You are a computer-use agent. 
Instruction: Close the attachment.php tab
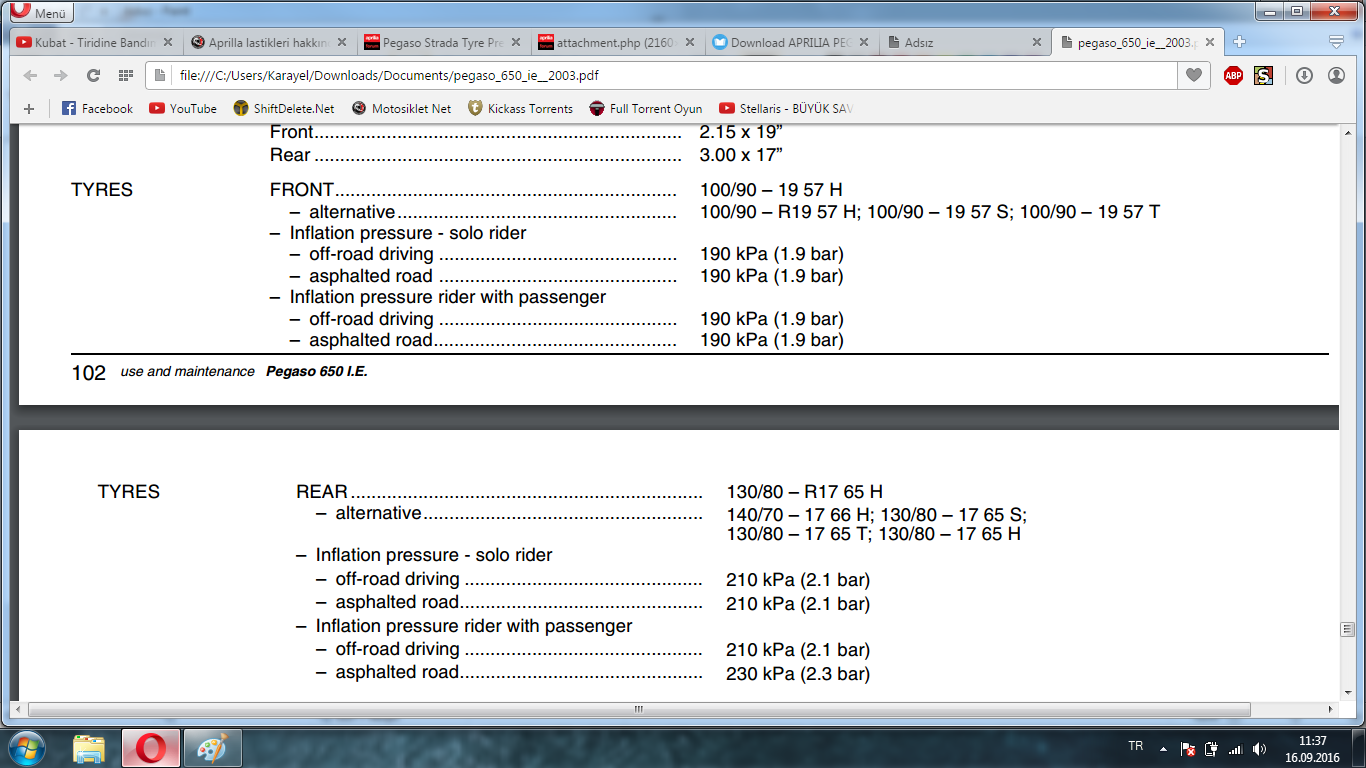point(690,43)
